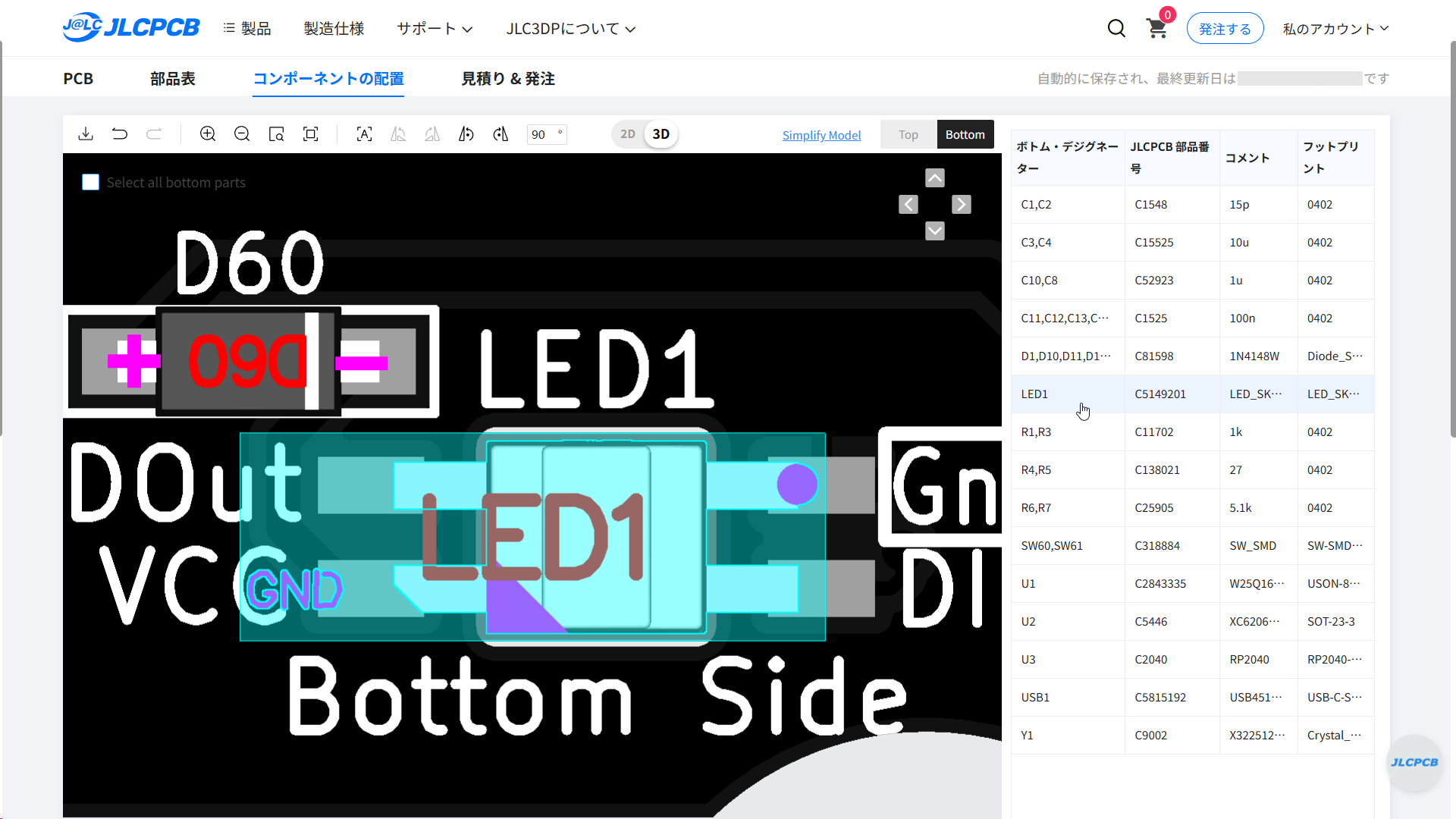Click the highlighted LED1 component on the board
The height and width of the screenshot is (819, 1456).
coord(532,537)
